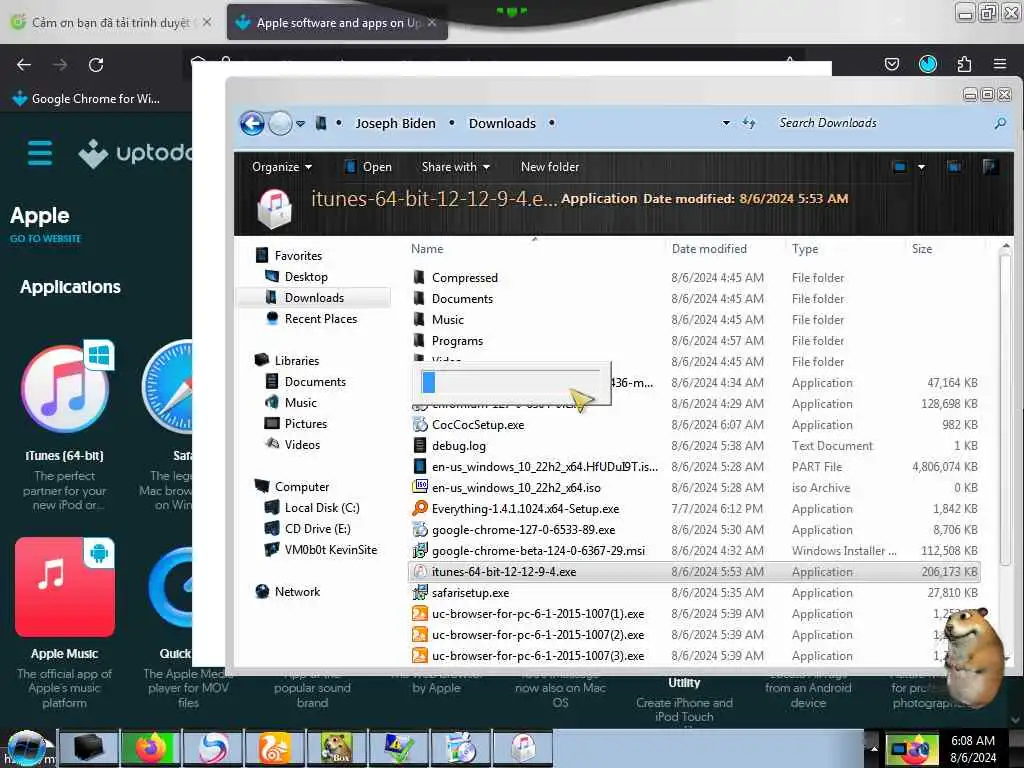
Task: Click the search magnifier icon in Explorer
Action: [1000, 123]
